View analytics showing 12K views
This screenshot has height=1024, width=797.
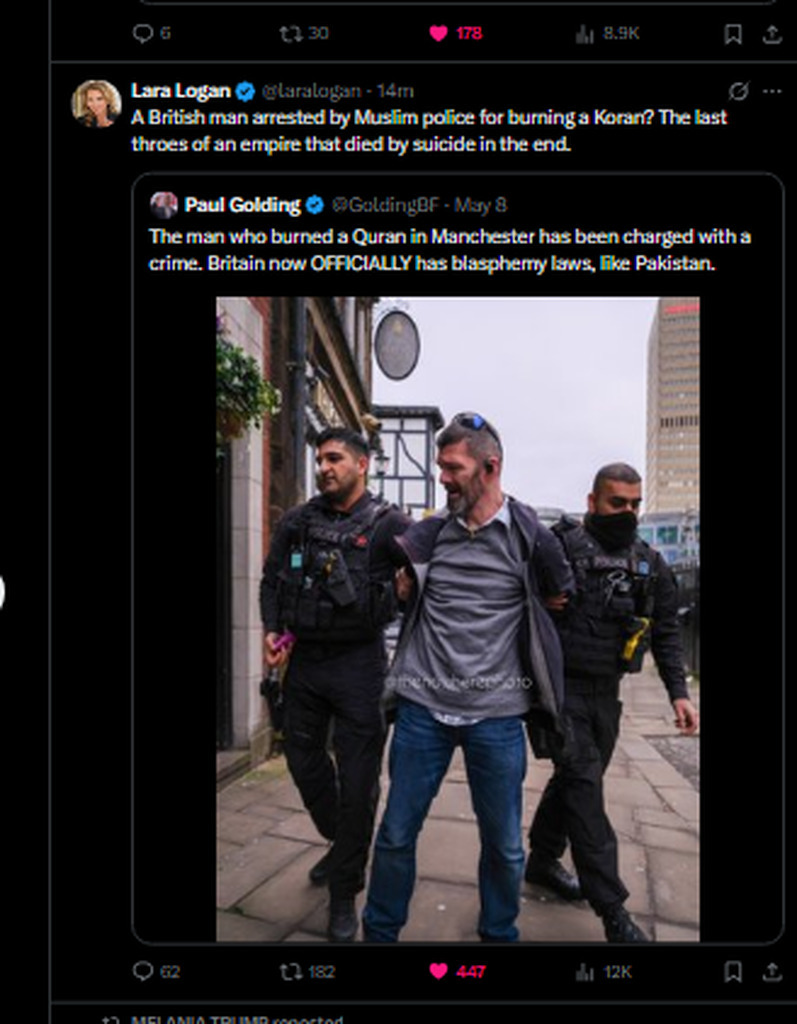click(585, 971)
